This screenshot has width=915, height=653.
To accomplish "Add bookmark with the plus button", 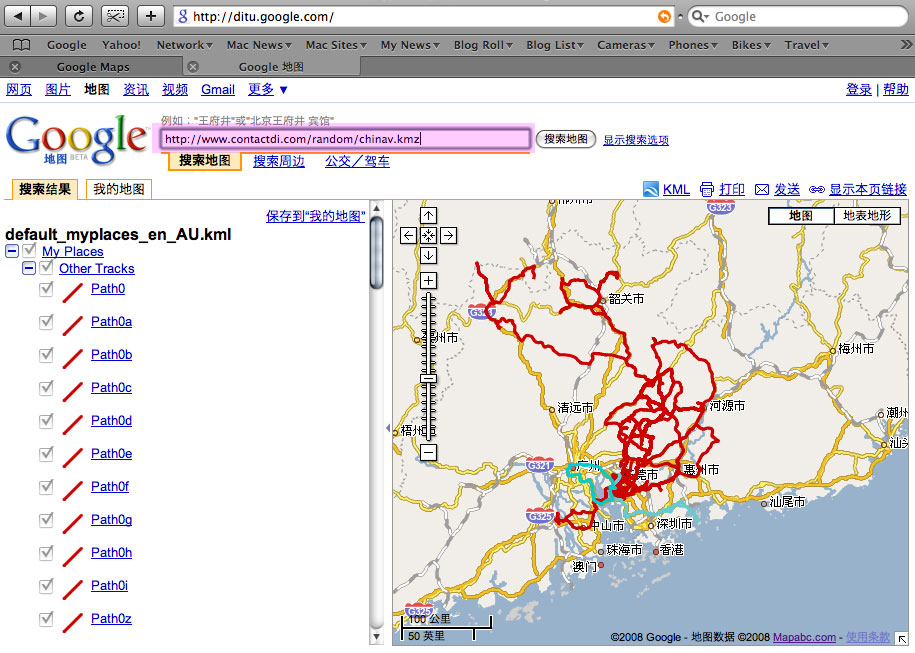I will coord(151,16).
